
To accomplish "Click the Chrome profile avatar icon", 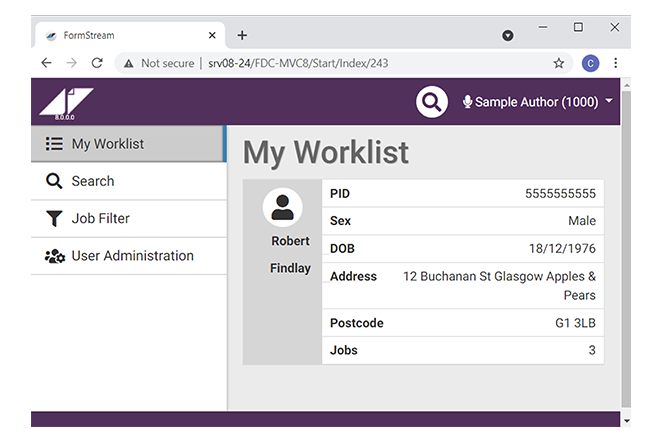I will 590,63.
